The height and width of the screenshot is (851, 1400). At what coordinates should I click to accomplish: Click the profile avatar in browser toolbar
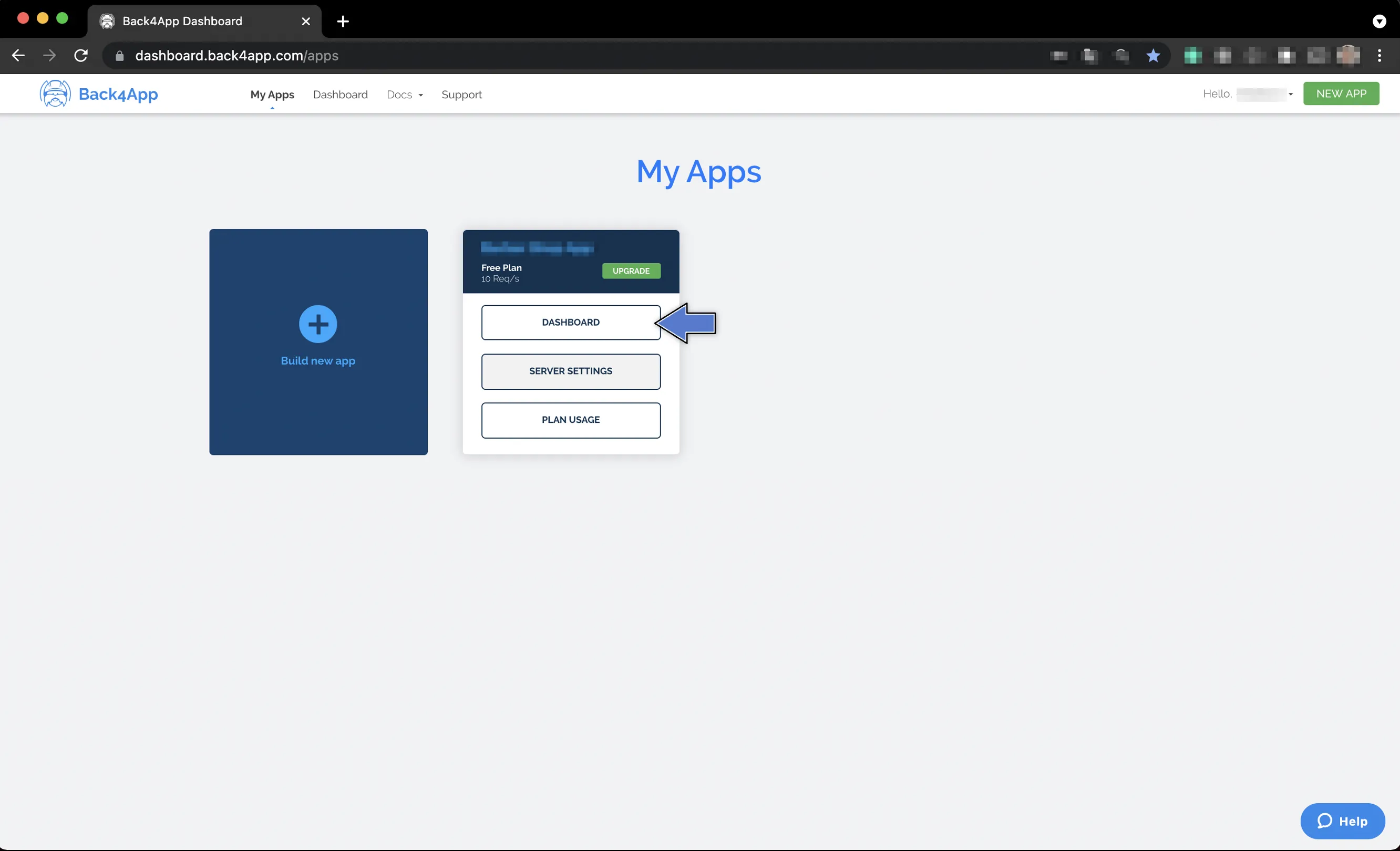1348,56
